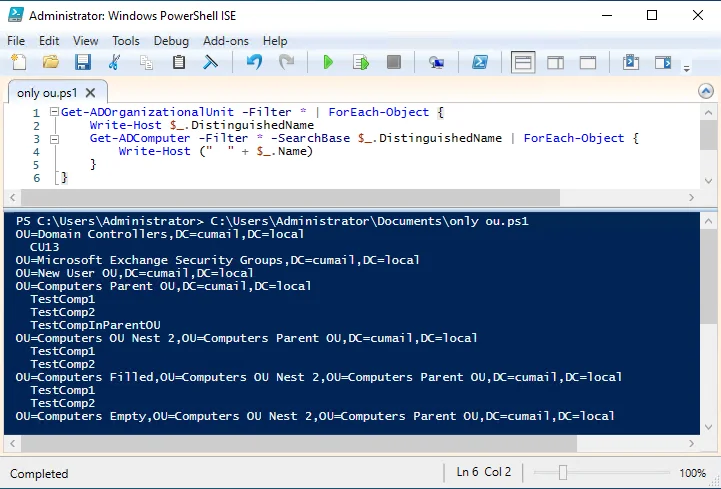Click Get-ADOrganizationalUnit in line 1
The height and width of the screenshot is (489, 721).
coord(148,112)
